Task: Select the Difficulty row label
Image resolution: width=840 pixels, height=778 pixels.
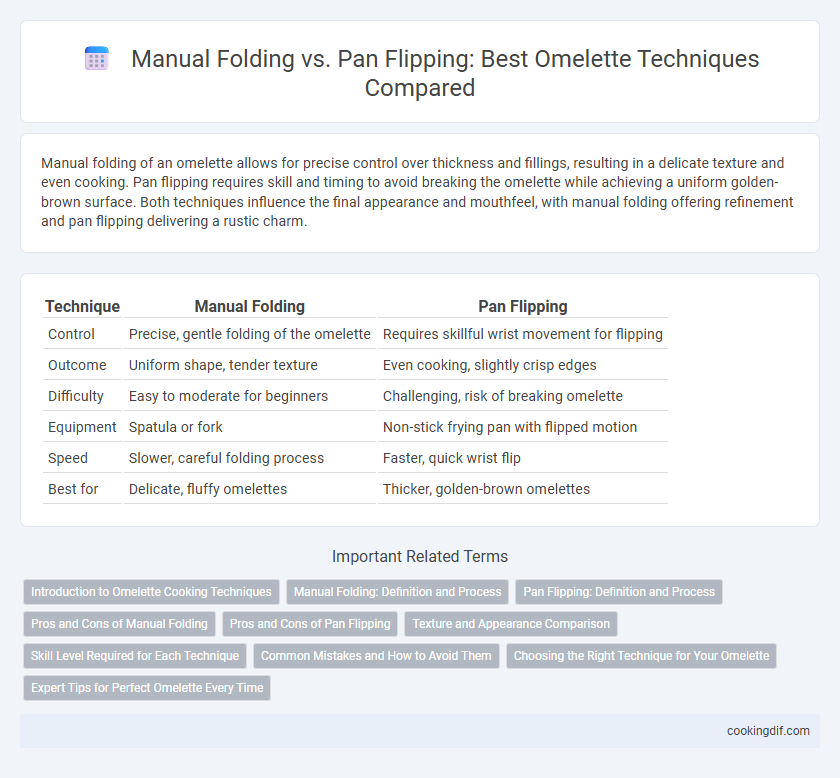Action: (x=76, y=396)
